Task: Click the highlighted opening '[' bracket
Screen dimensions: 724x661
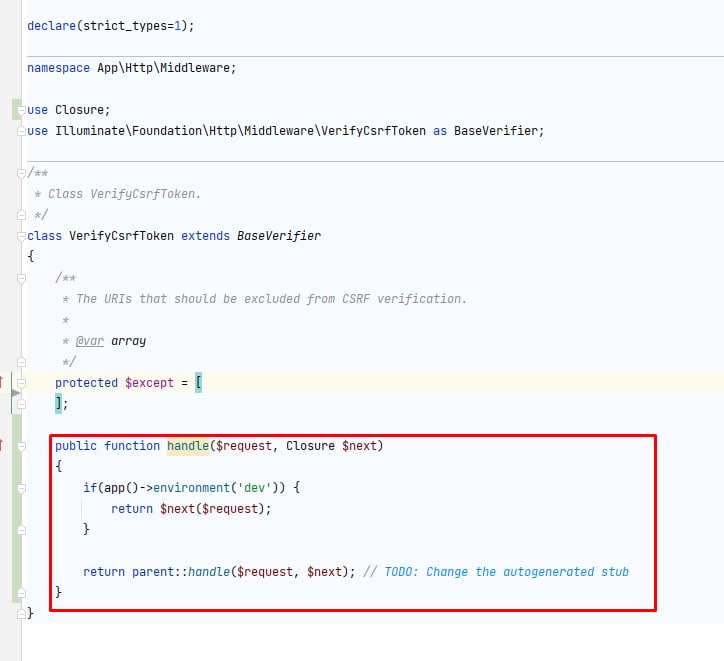Action: point(198,383)
